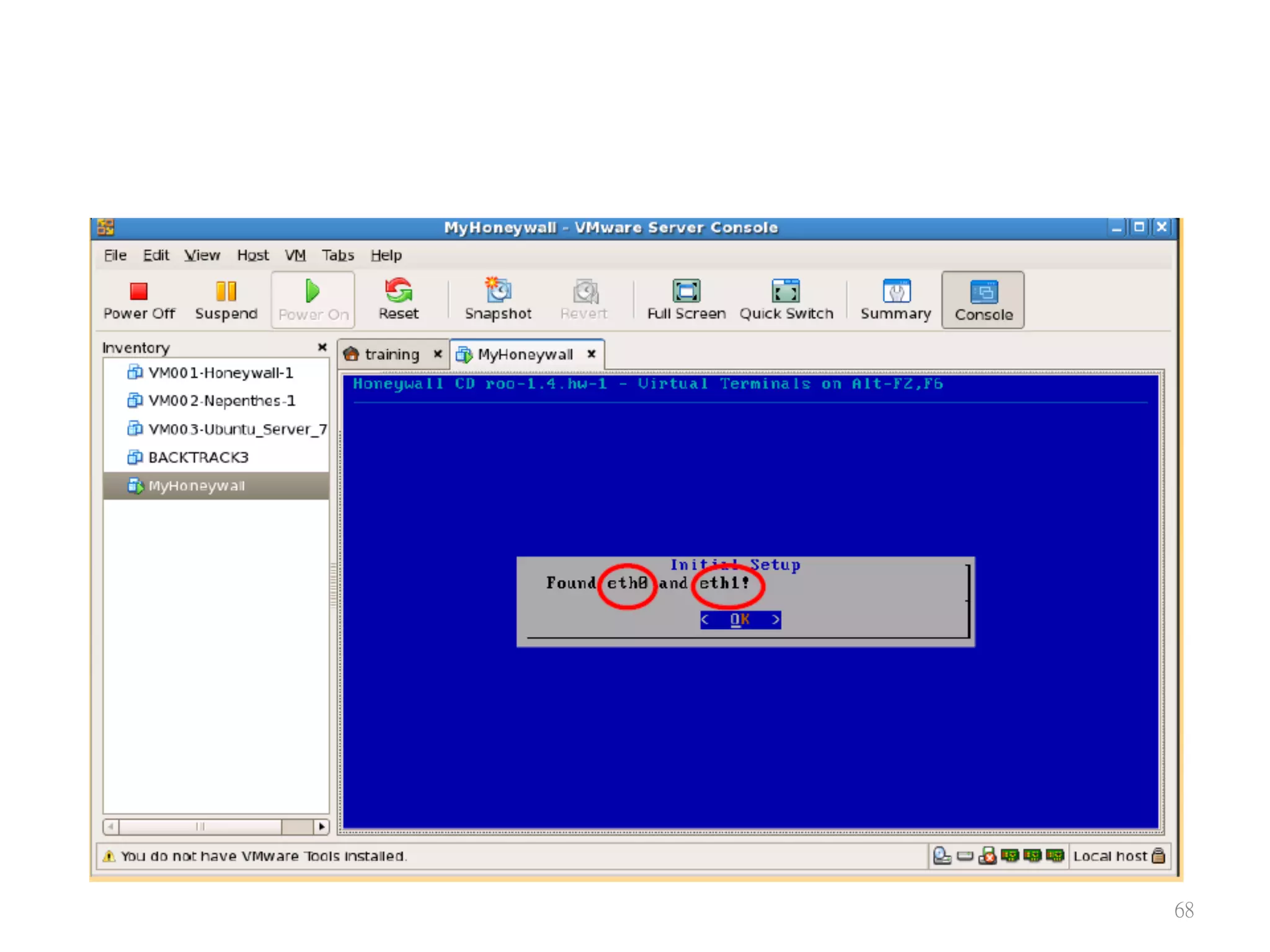Viewport: 1270px width, 952px height.
Task: Open the VM menu
Action: point(295,255)
